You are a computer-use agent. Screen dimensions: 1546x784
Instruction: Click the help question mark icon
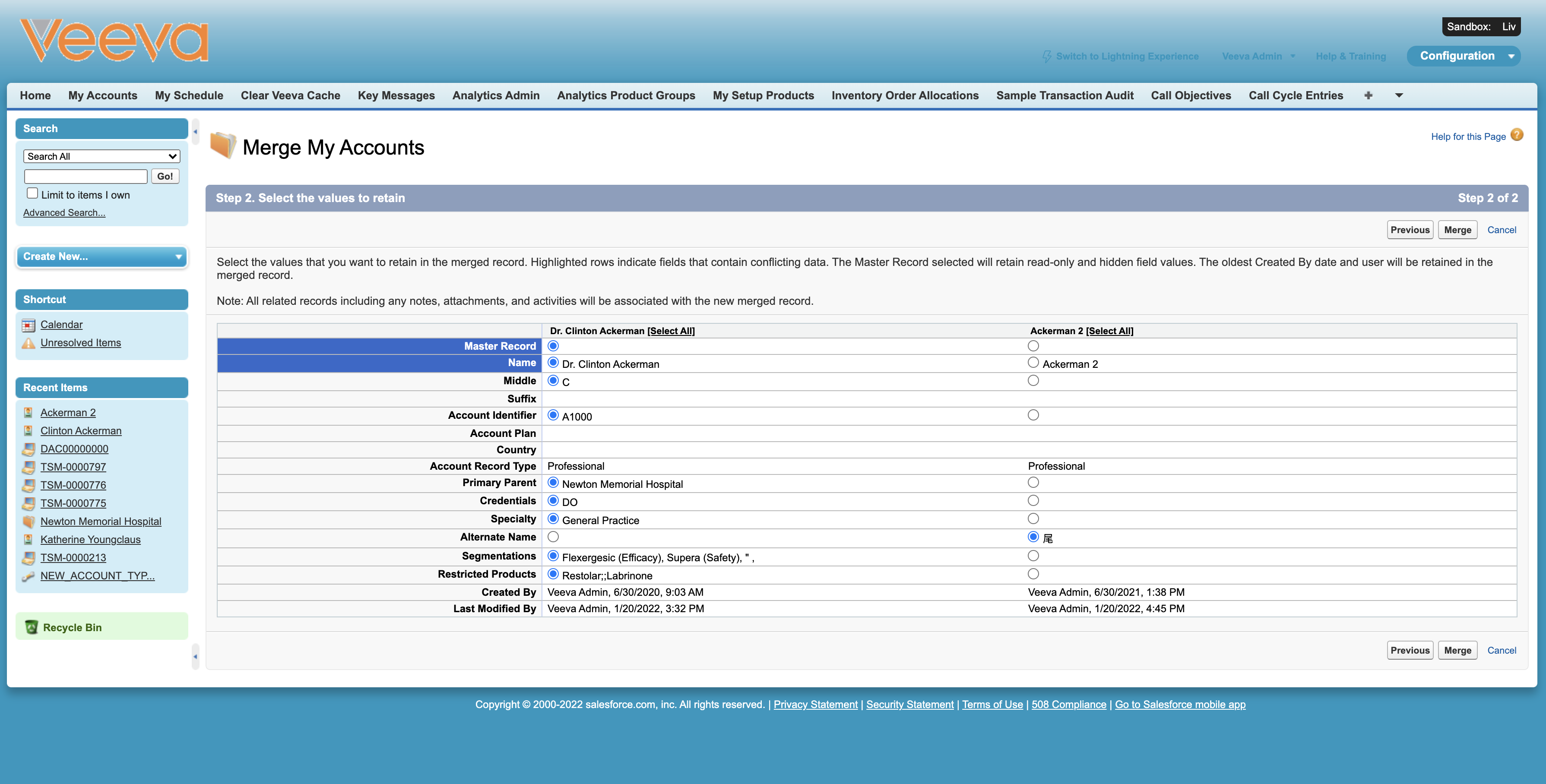click(x=1517, y=135)
